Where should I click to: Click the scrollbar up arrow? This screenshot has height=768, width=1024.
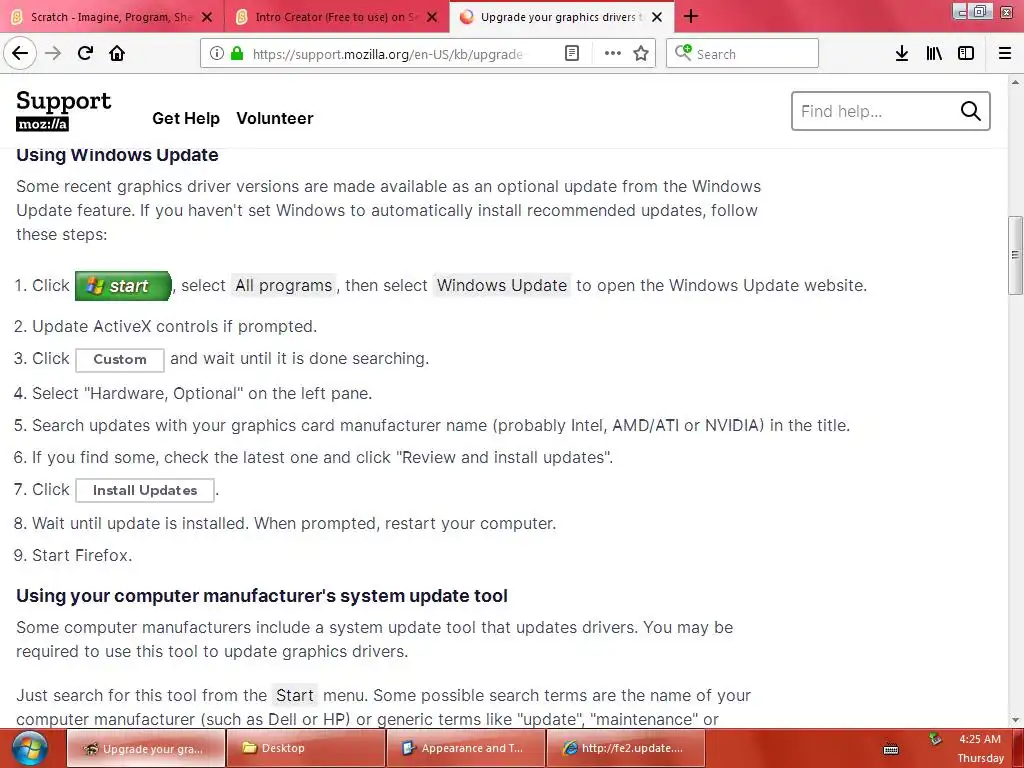coord(1015,82)
